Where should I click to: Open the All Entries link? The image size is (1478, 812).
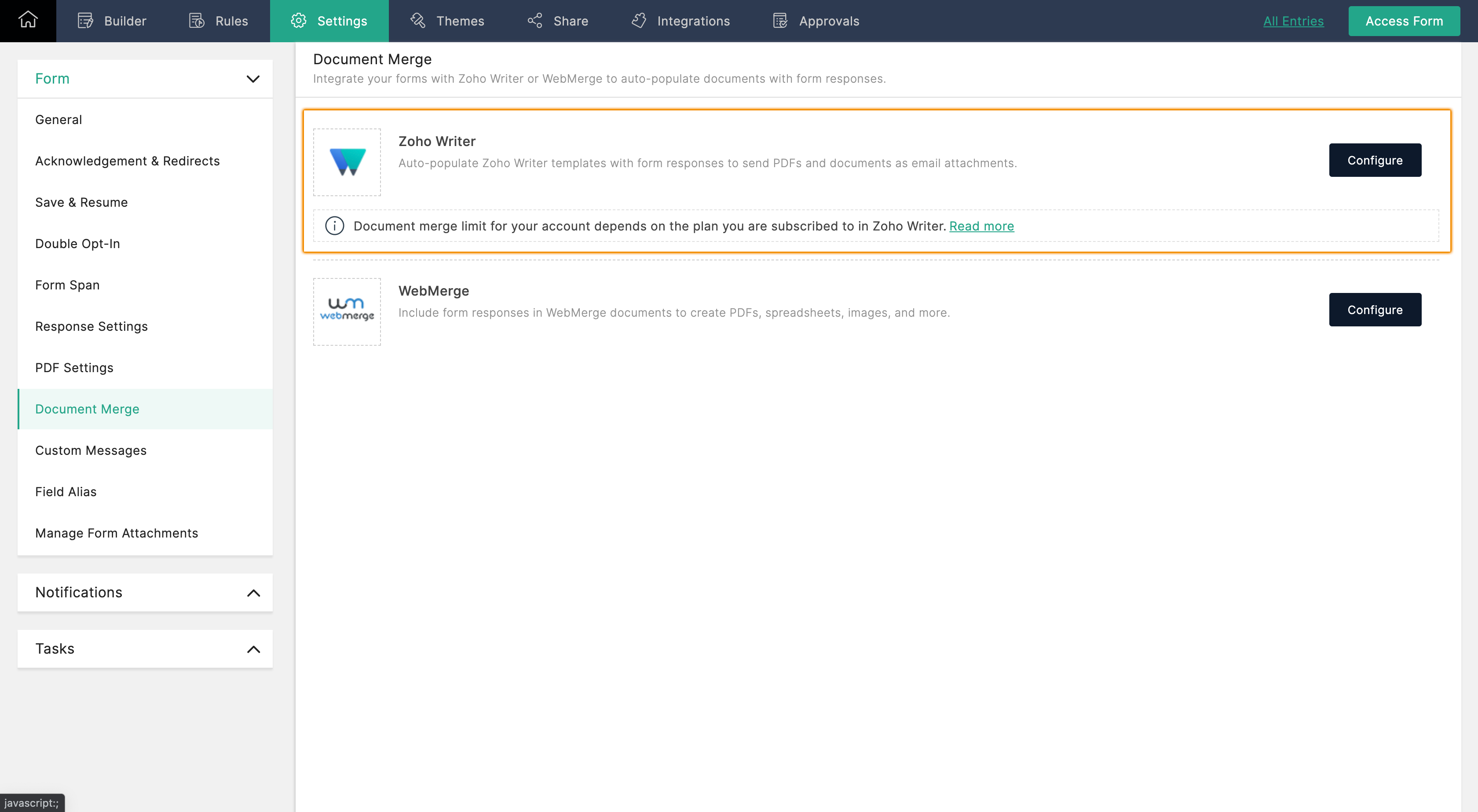point(1293,21)
